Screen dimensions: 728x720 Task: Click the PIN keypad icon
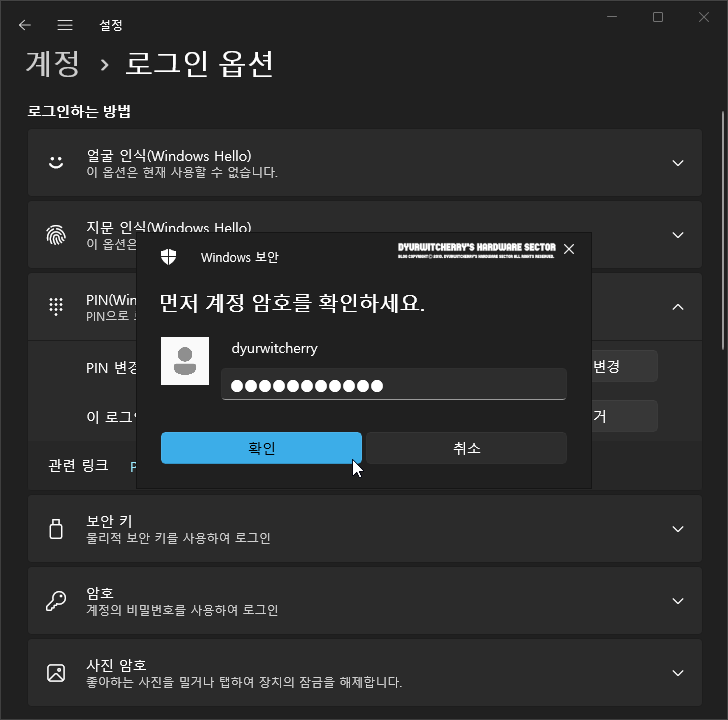(x=56, y=306)
